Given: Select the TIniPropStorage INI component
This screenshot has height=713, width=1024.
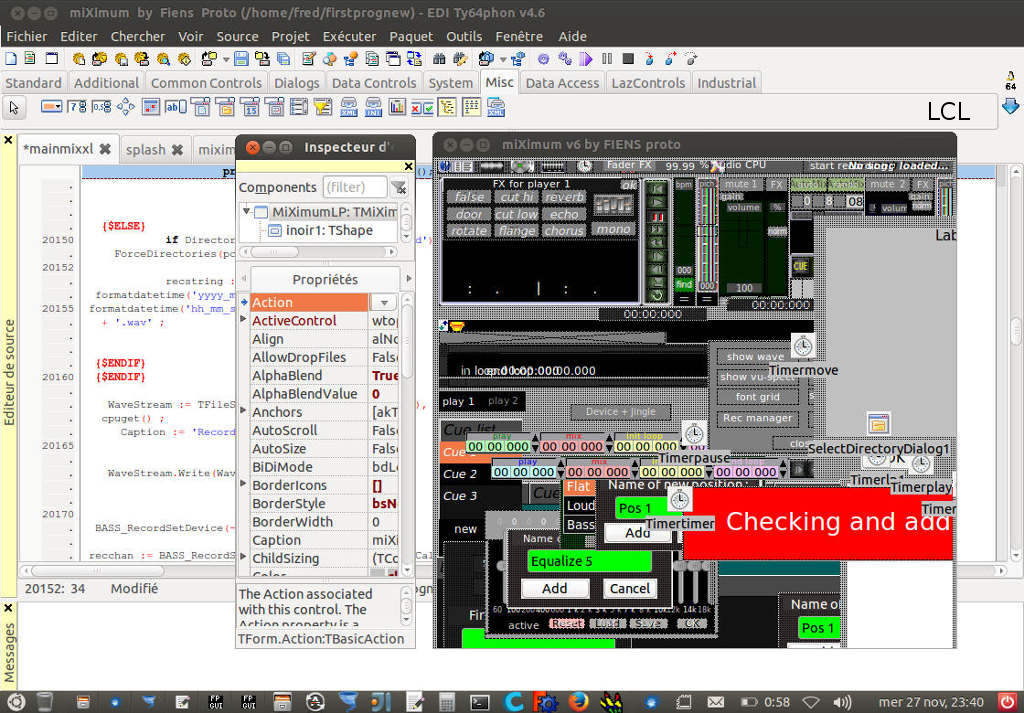Looking at the screenshot, I should (x=373, y=106).
